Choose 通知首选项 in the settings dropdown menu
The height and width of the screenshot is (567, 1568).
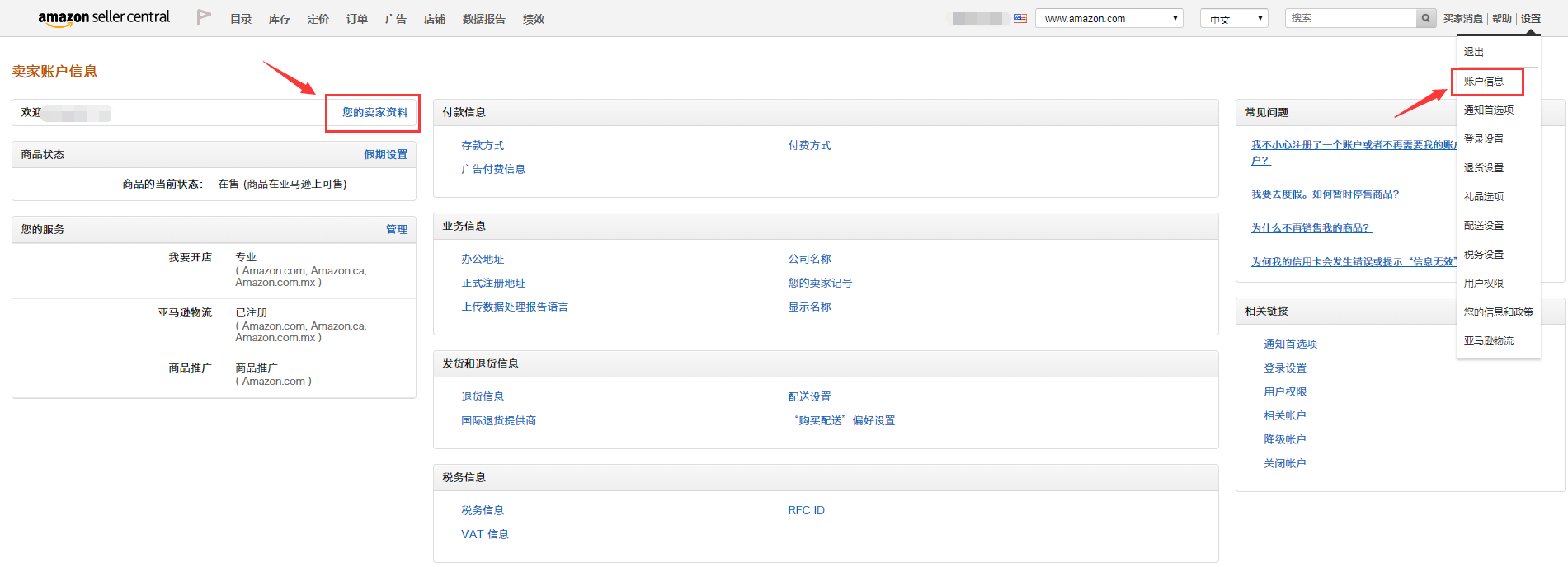pyautogui.click(x=1489, y=110)
